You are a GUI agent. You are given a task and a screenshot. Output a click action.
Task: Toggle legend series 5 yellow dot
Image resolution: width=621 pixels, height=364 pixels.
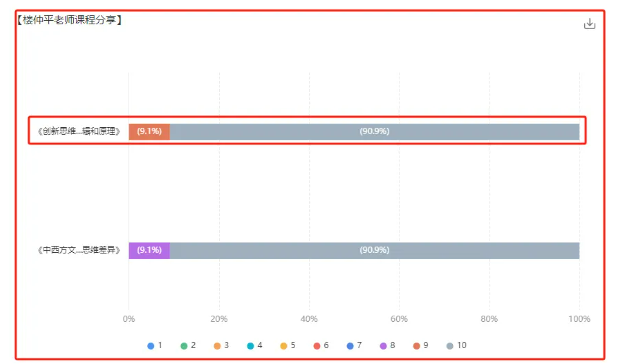pos(284,346)
